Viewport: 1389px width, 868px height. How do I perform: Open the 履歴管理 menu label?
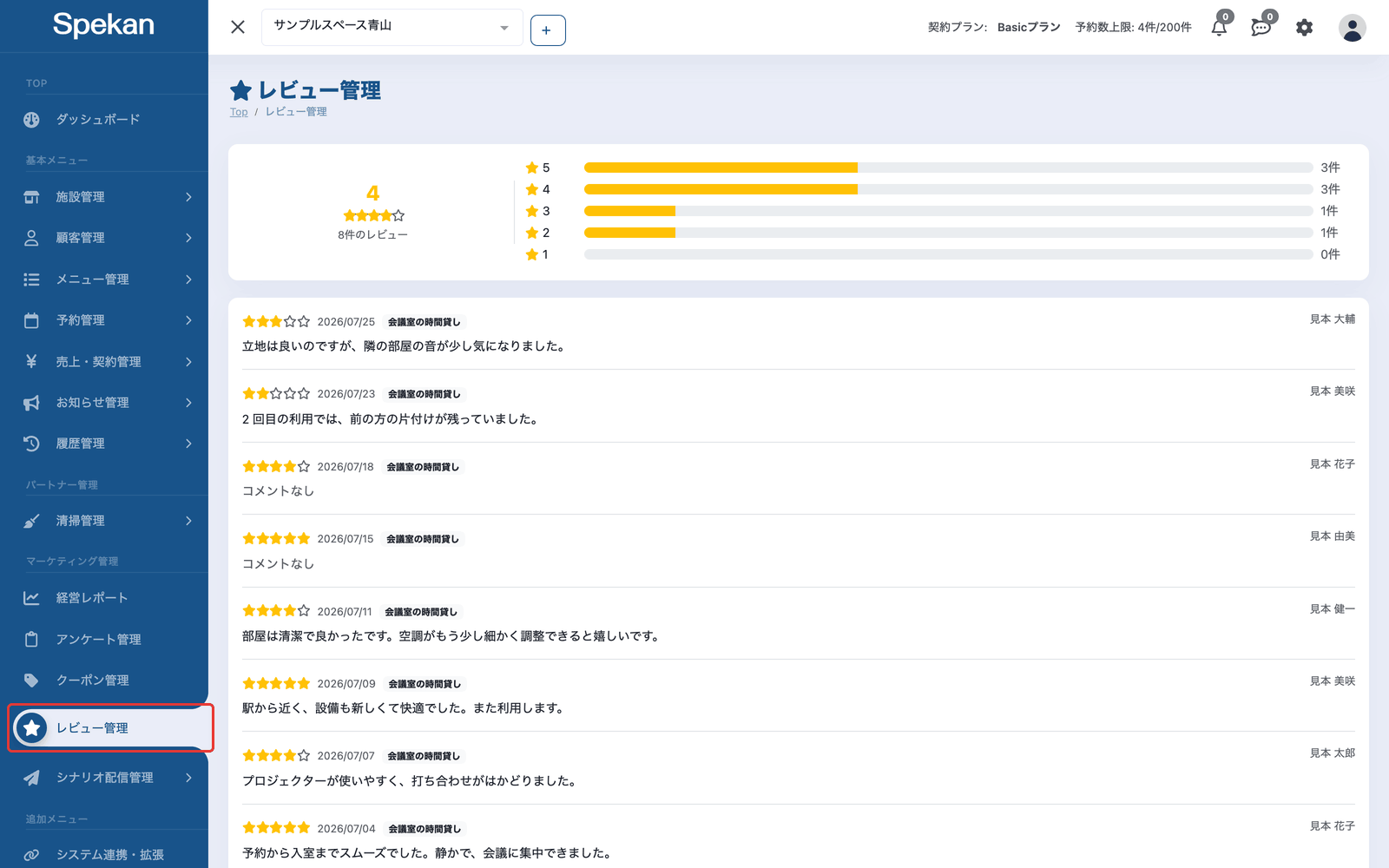tap(81, 444)
